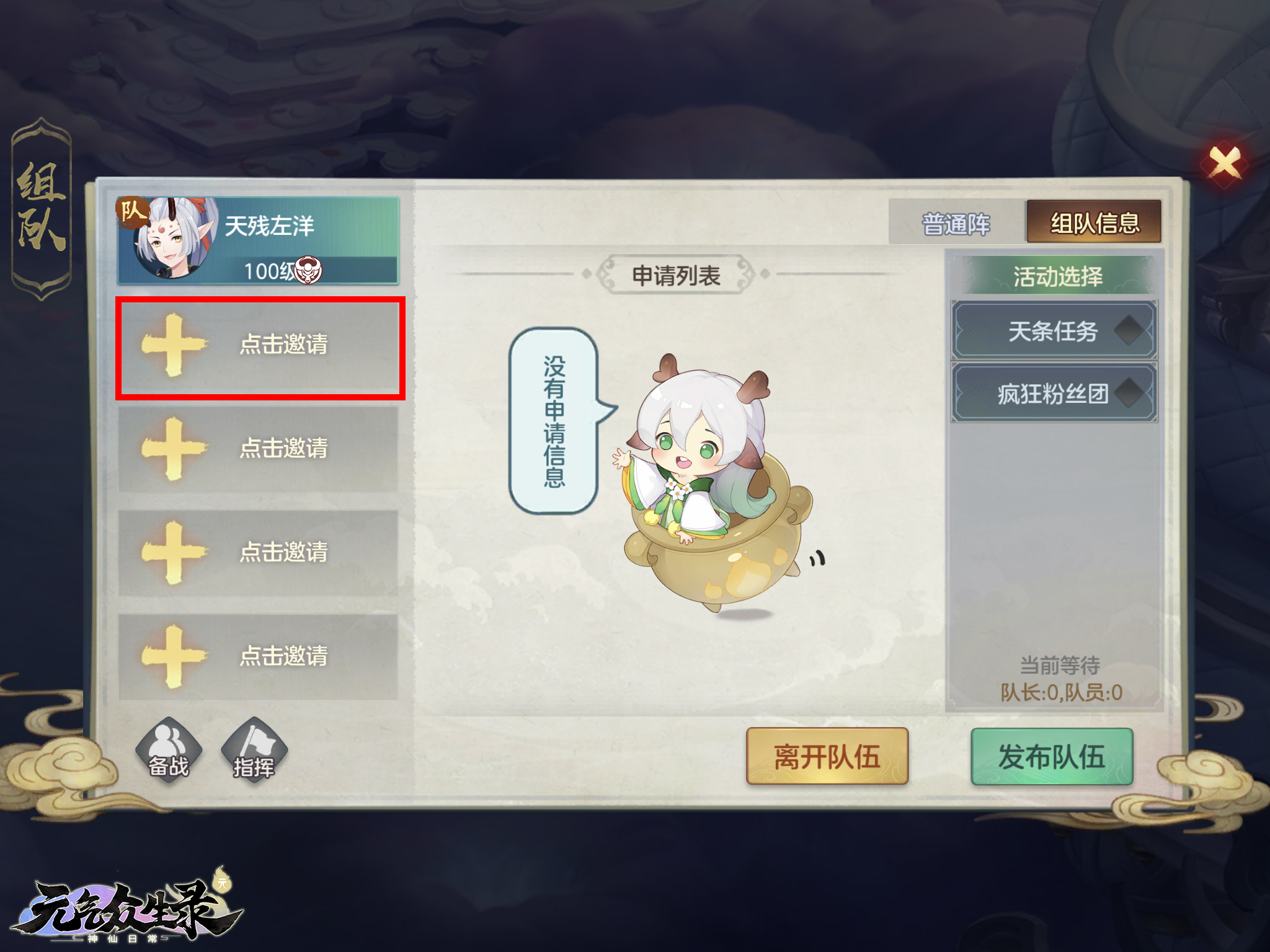Click the second 点击邀请 plus icon
Image resolution: width=1270 pixels, height=952 pixels.
tap(173, 449)
